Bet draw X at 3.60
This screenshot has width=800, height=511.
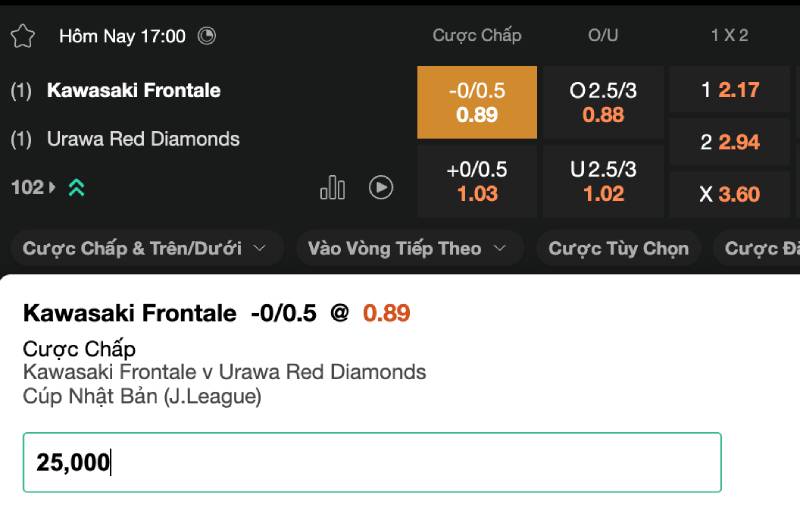(729, 194)
